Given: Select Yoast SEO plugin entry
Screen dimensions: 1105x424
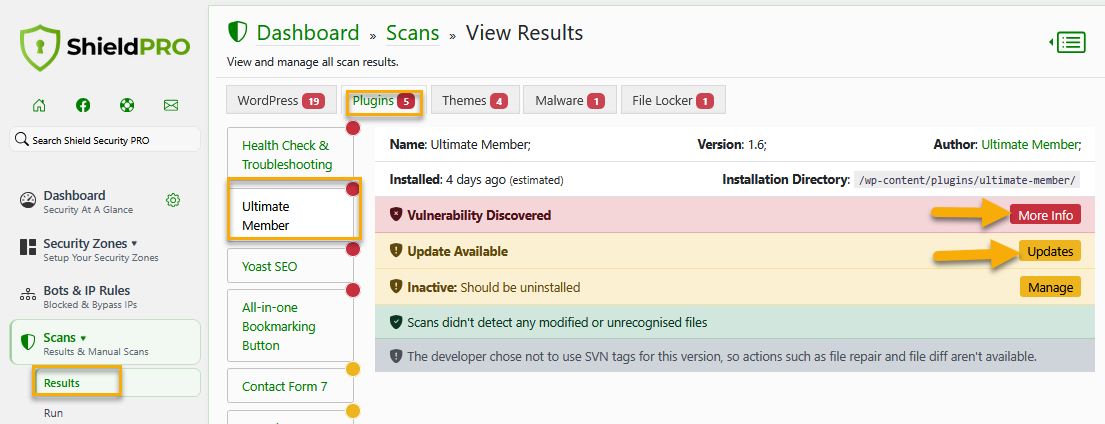Looking at the screenshot, I should click(x=290, y=267).
